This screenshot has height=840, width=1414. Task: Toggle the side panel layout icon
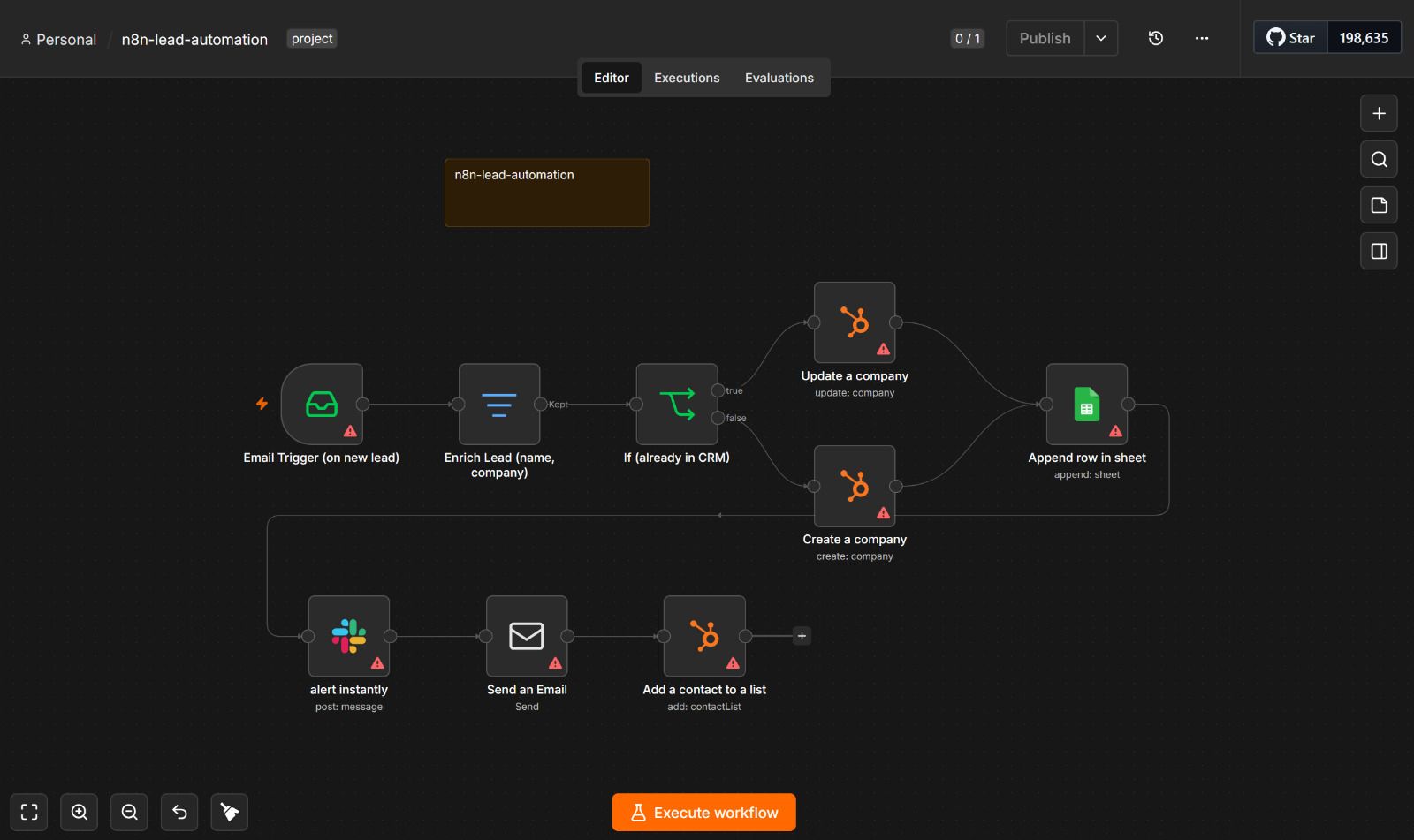coord(1379,251)
